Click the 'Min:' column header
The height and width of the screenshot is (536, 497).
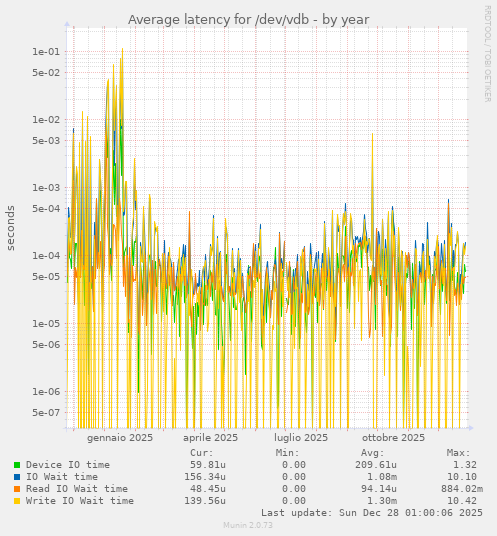point(287,453)
